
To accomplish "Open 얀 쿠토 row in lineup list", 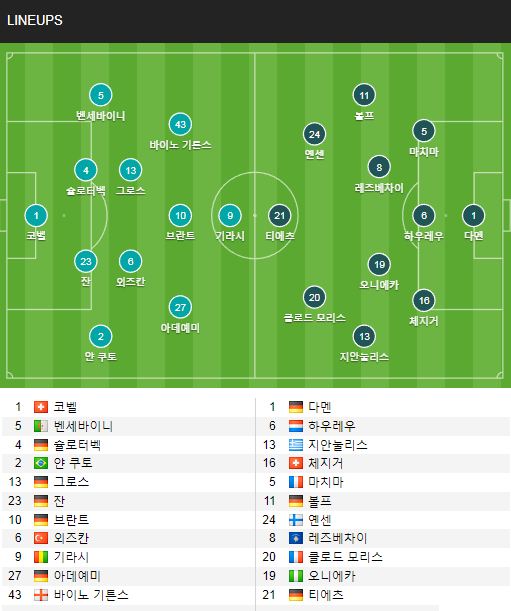I will click(x=129, y=463).
